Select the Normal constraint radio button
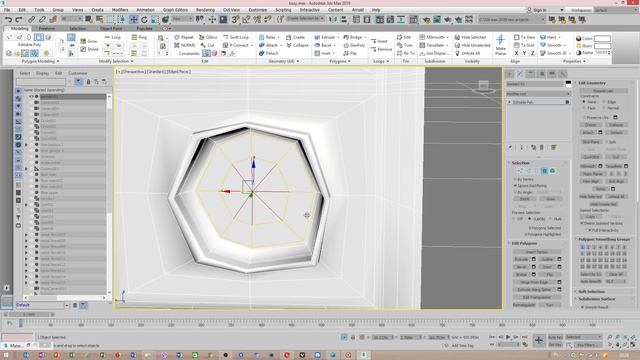The height and width of the screenshot is (360, 640). (x=604, y=108)
